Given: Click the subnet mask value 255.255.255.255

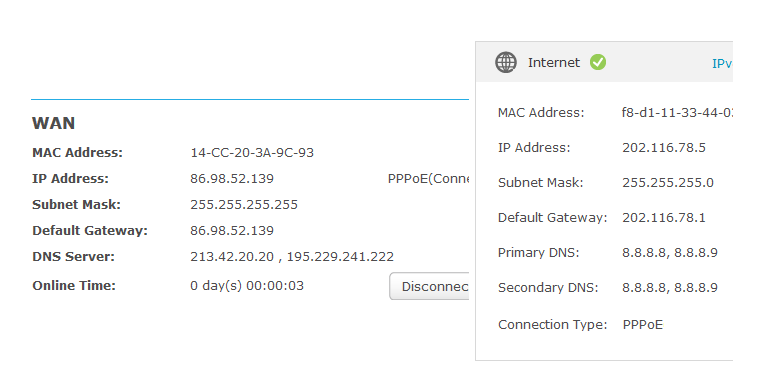Looking at the screenshot, I should pos(244,205).
